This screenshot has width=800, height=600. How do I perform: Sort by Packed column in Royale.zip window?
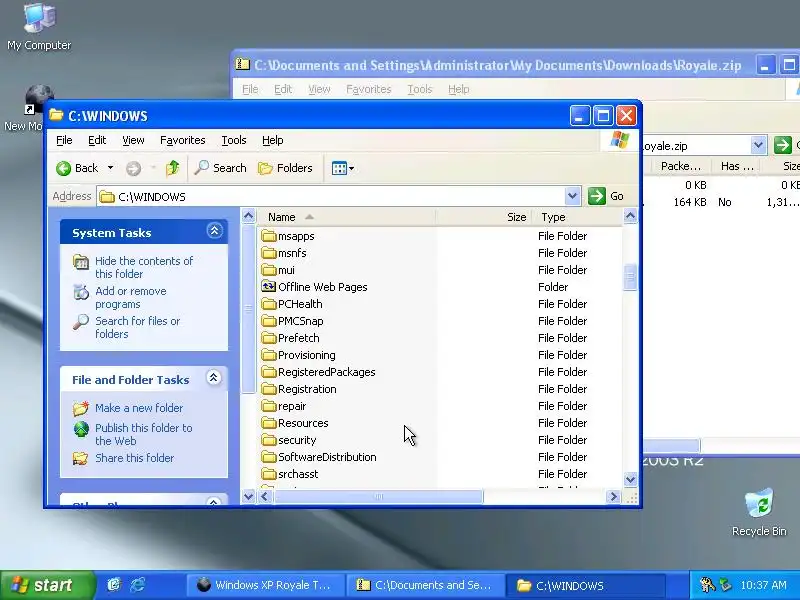click(680, 166)
